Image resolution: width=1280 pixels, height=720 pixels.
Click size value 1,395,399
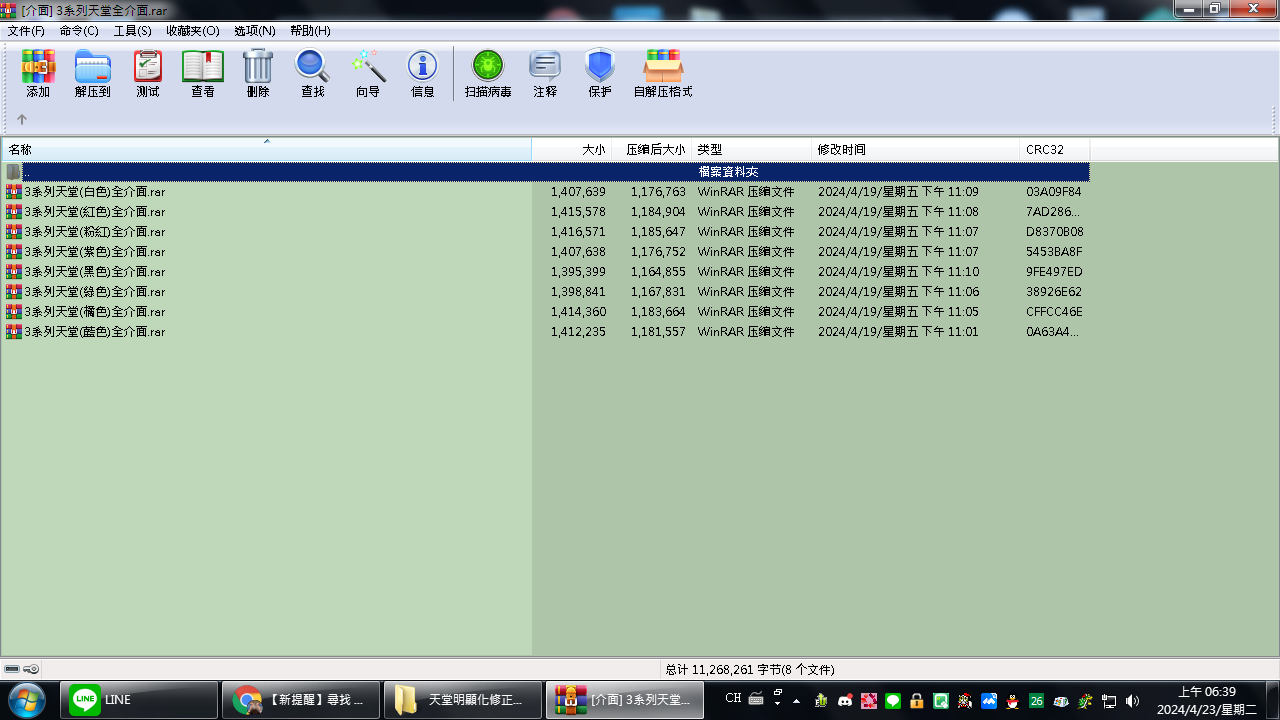[x=578, y=272]
